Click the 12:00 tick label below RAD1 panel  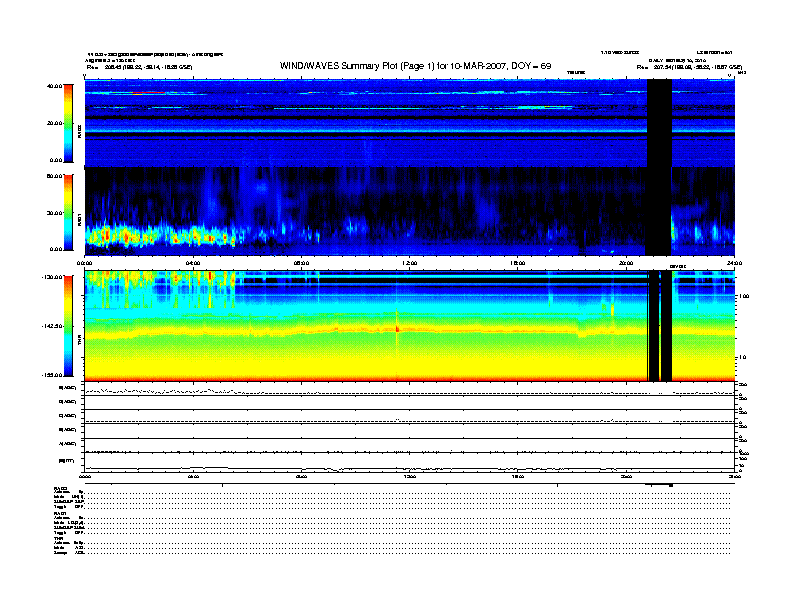[410, 263]
